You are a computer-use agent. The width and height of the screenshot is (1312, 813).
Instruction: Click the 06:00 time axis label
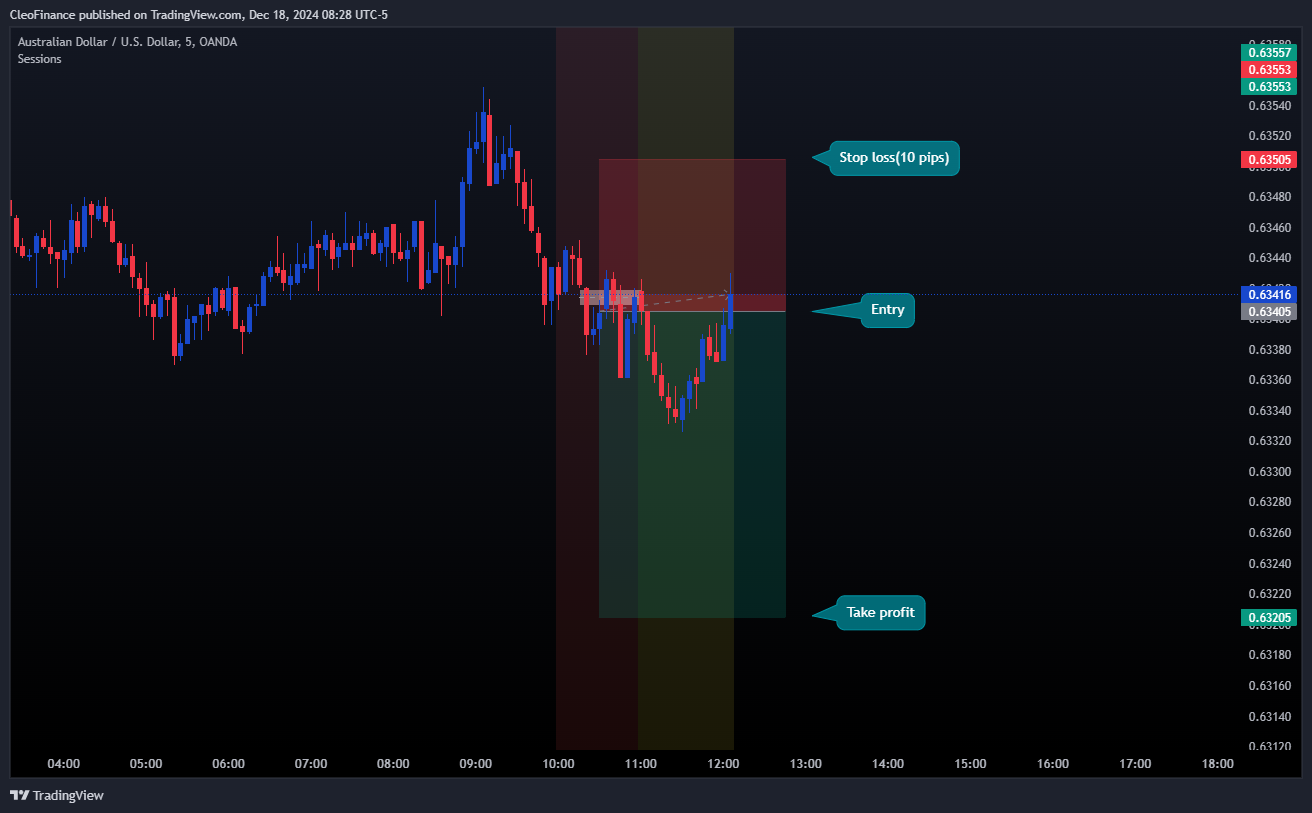tap(229, 764)
